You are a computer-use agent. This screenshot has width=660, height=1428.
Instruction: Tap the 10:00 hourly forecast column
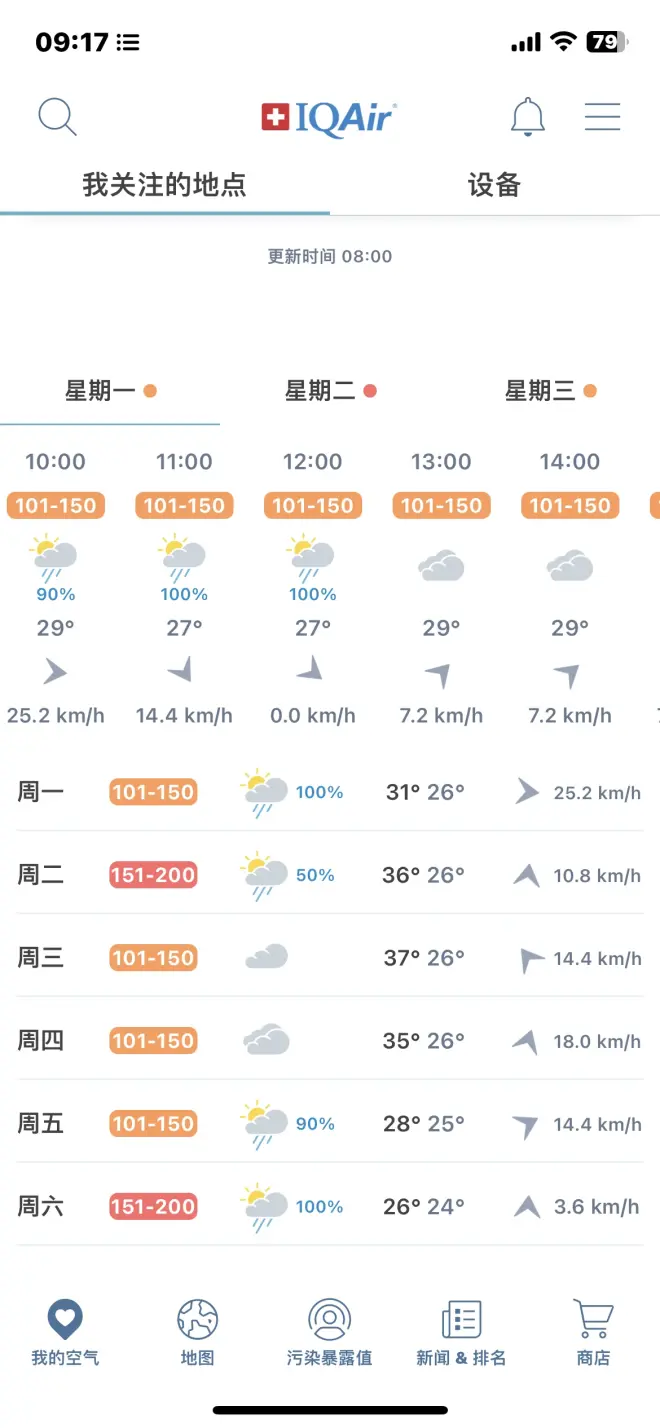coord(56,588)
